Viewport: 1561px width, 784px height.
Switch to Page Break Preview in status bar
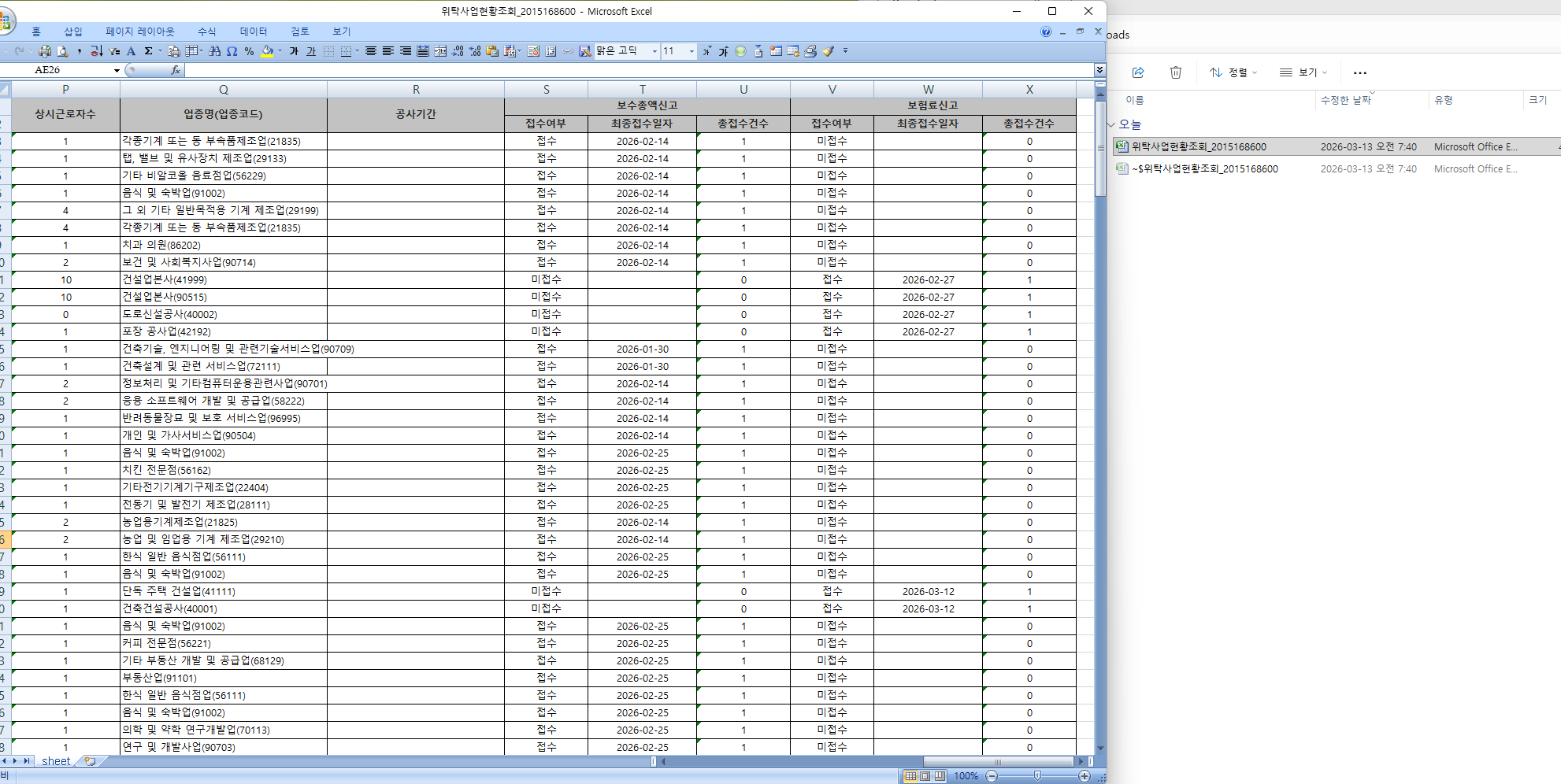[x=939, y=776]
